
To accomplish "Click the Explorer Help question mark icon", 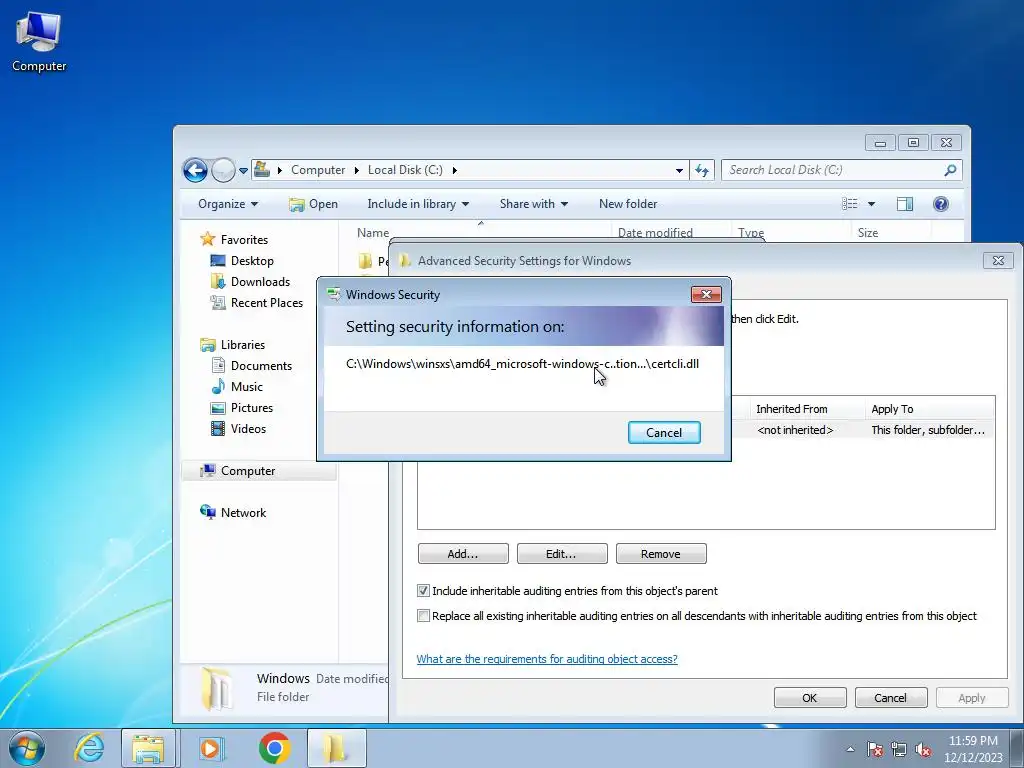I will (940, 204).
